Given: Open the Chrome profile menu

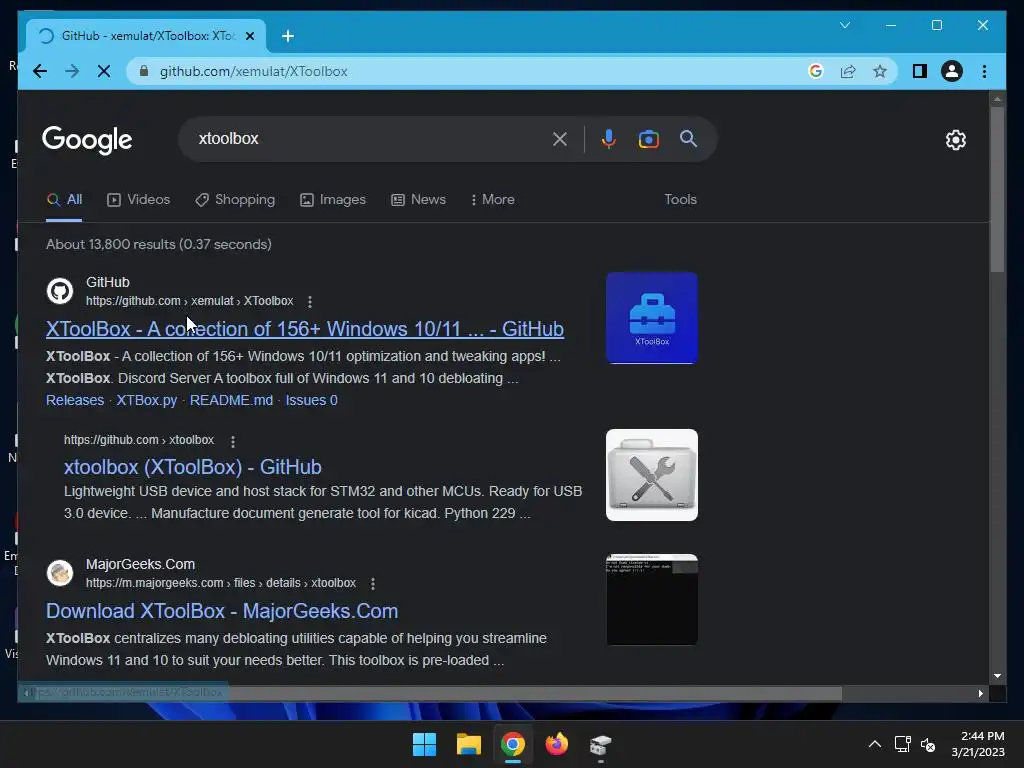Looking at the screenshot, I should click(x=952, y=71).
